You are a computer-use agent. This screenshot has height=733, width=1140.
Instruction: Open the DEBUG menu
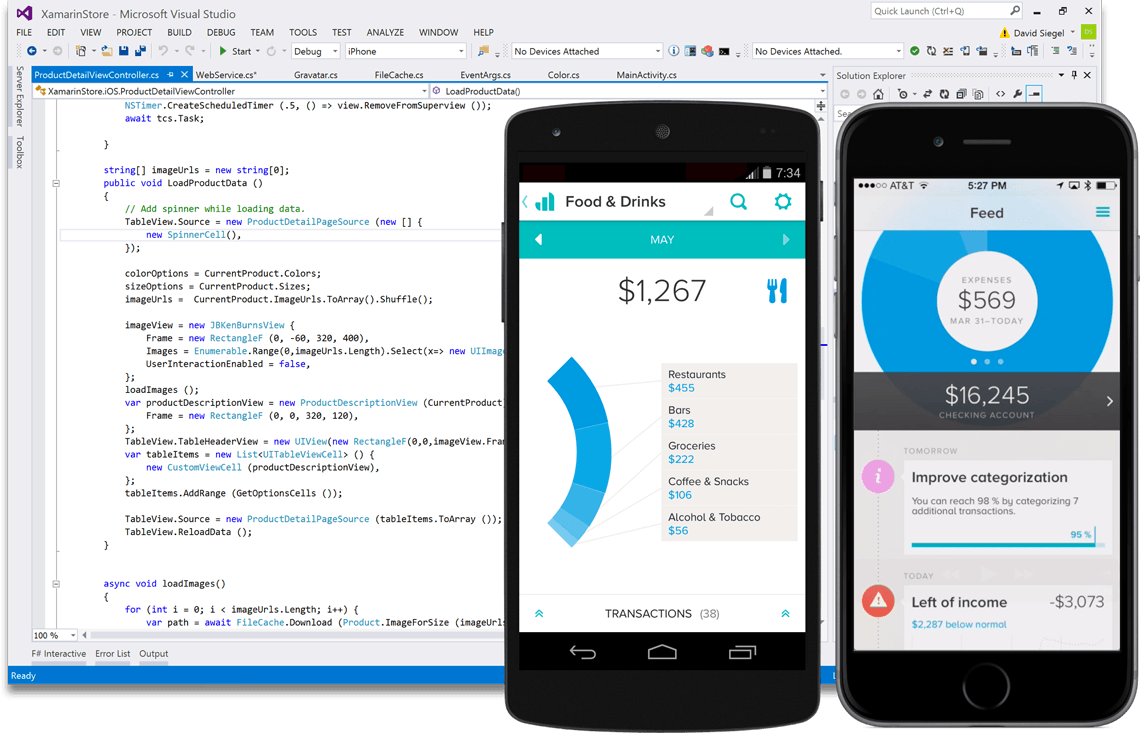(221, 32)
